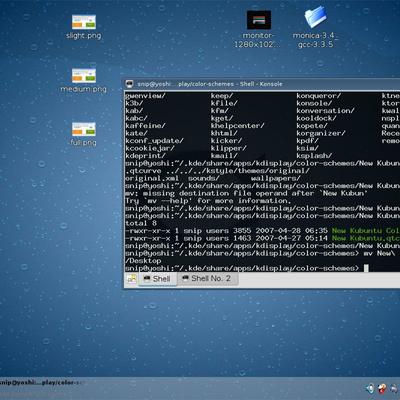Screen dimensions: 400x400
Task: Click the konversation/ entry
Action: click(x=325, y=111)
